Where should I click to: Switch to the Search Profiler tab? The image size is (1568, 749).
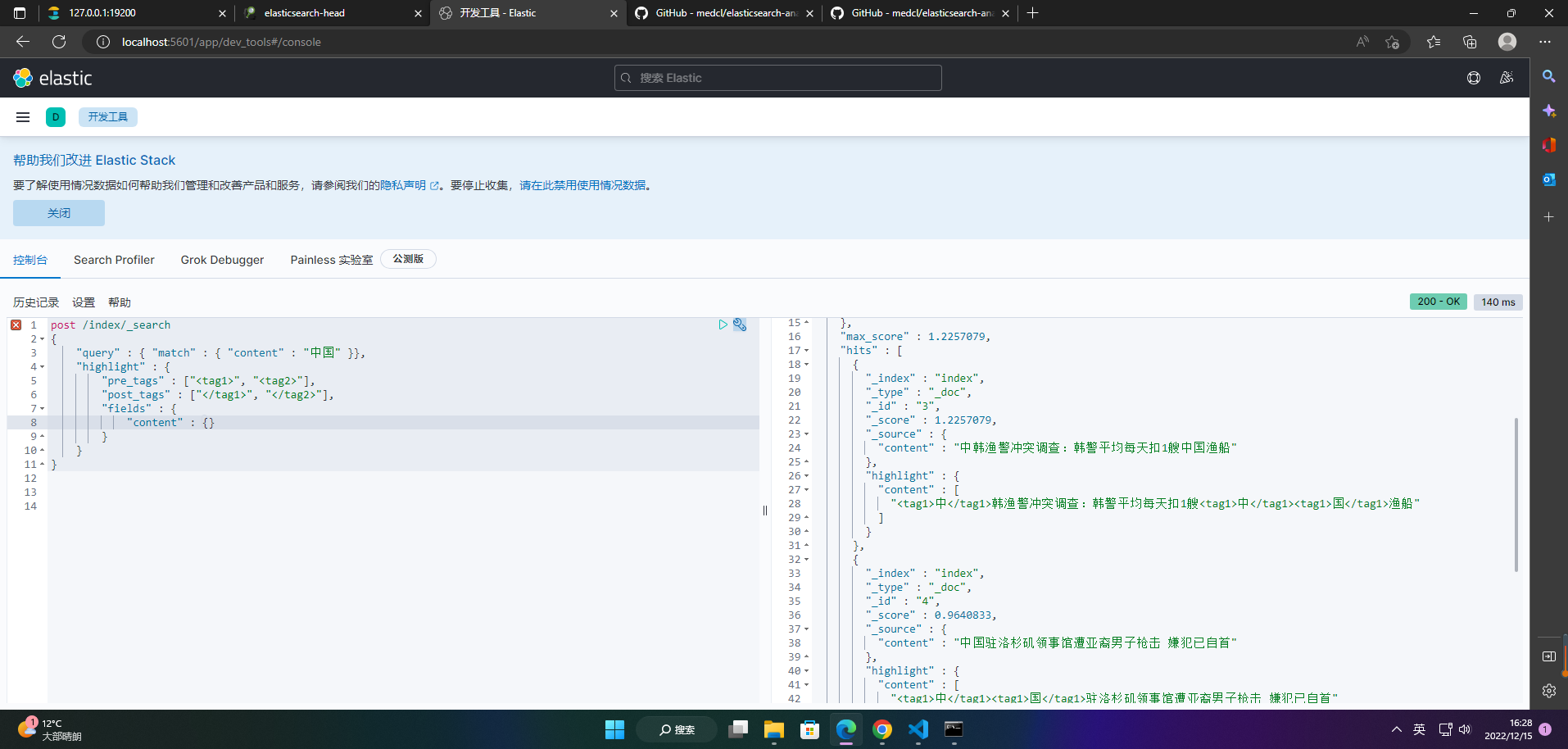pyautogui.click(x=114, y=260)
